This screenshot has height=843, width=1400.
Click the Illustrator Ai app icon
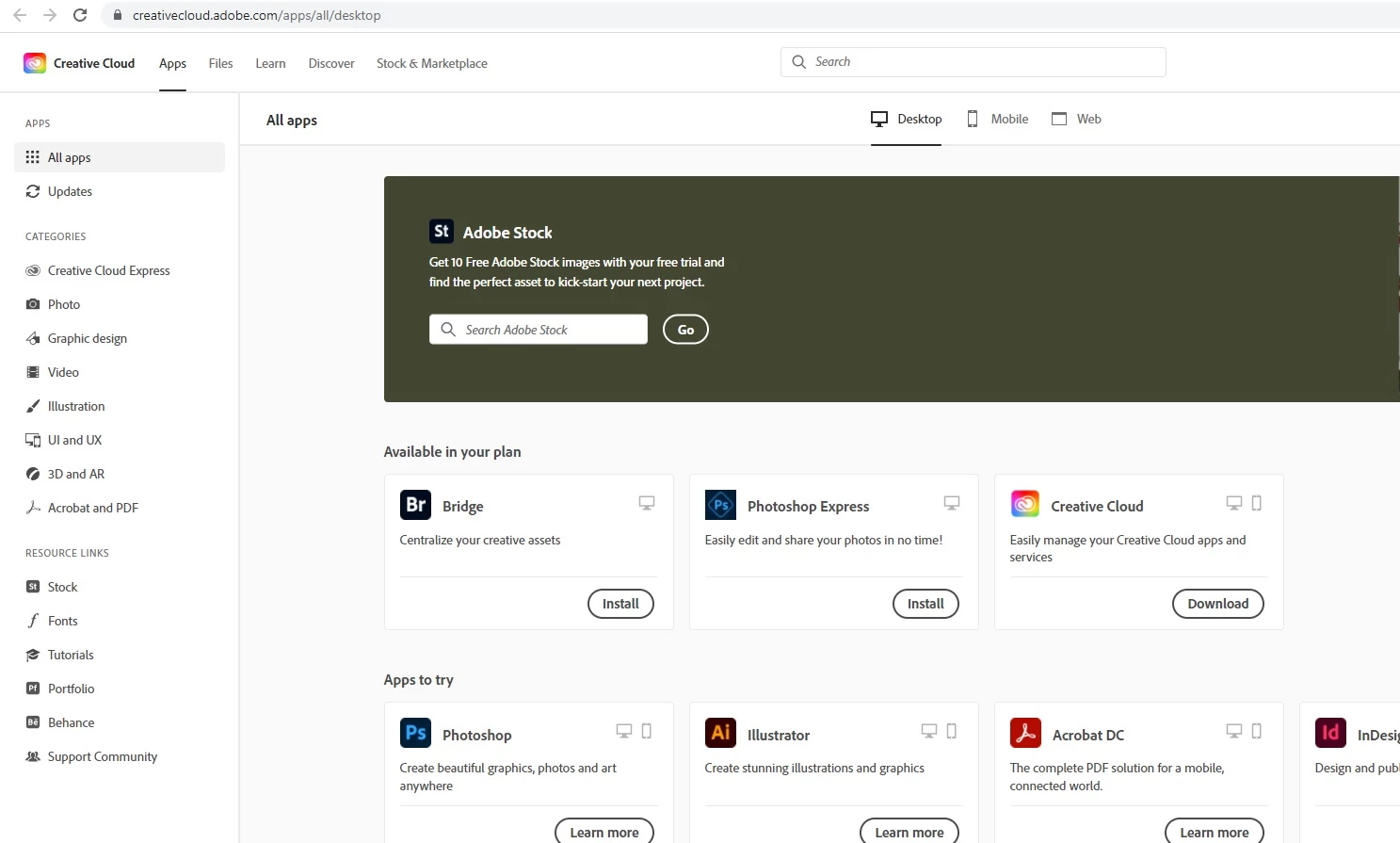pos(720,733)
